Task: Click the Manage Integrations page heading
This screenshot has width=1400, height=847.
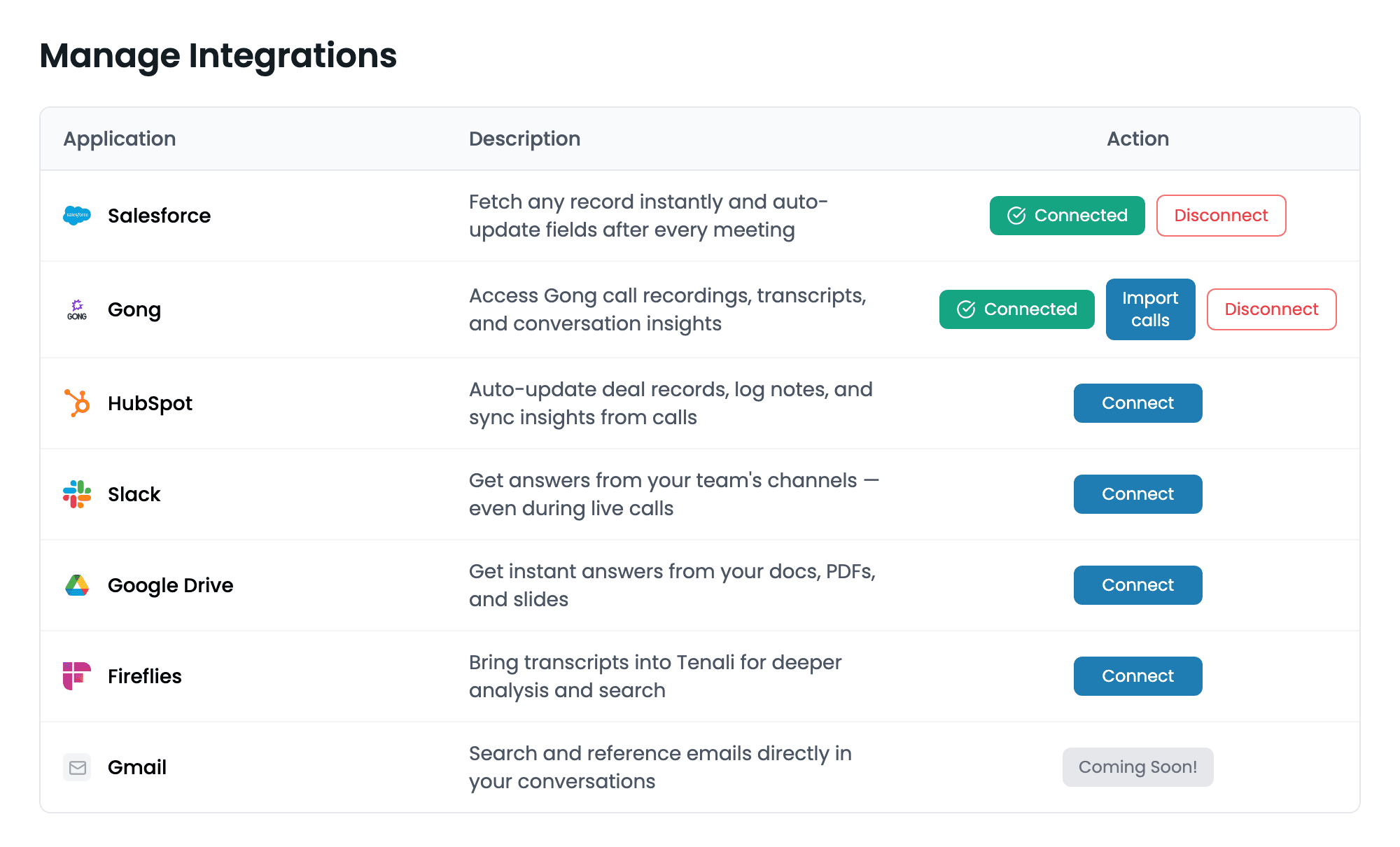Action: 218,56
